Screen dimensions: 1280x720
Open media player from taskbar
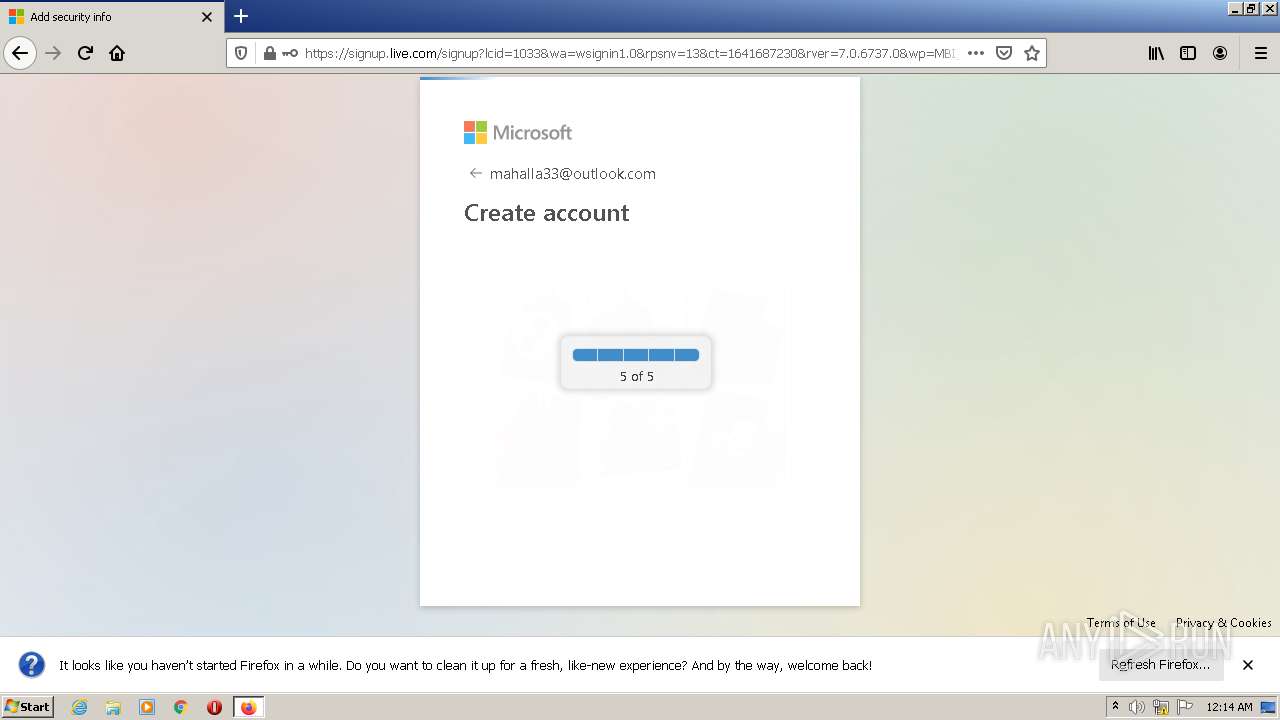(147, 706)
